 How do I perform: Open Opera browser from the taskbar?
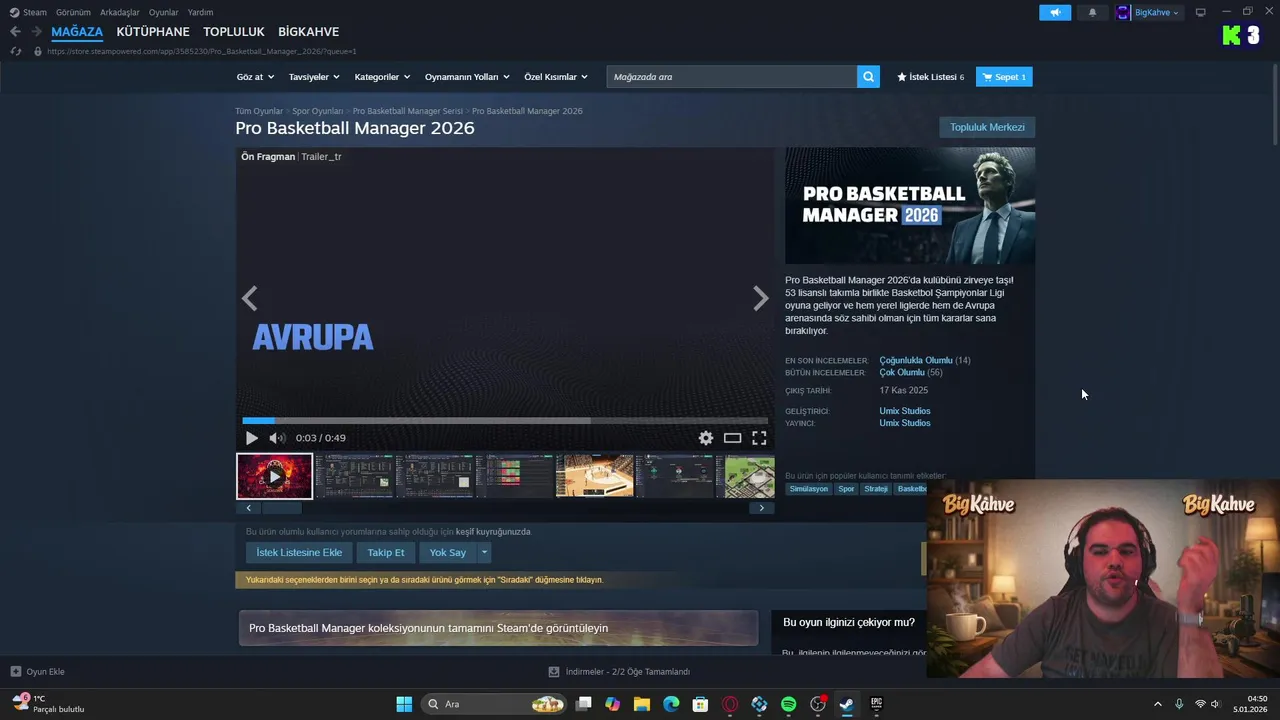point(730,704)
